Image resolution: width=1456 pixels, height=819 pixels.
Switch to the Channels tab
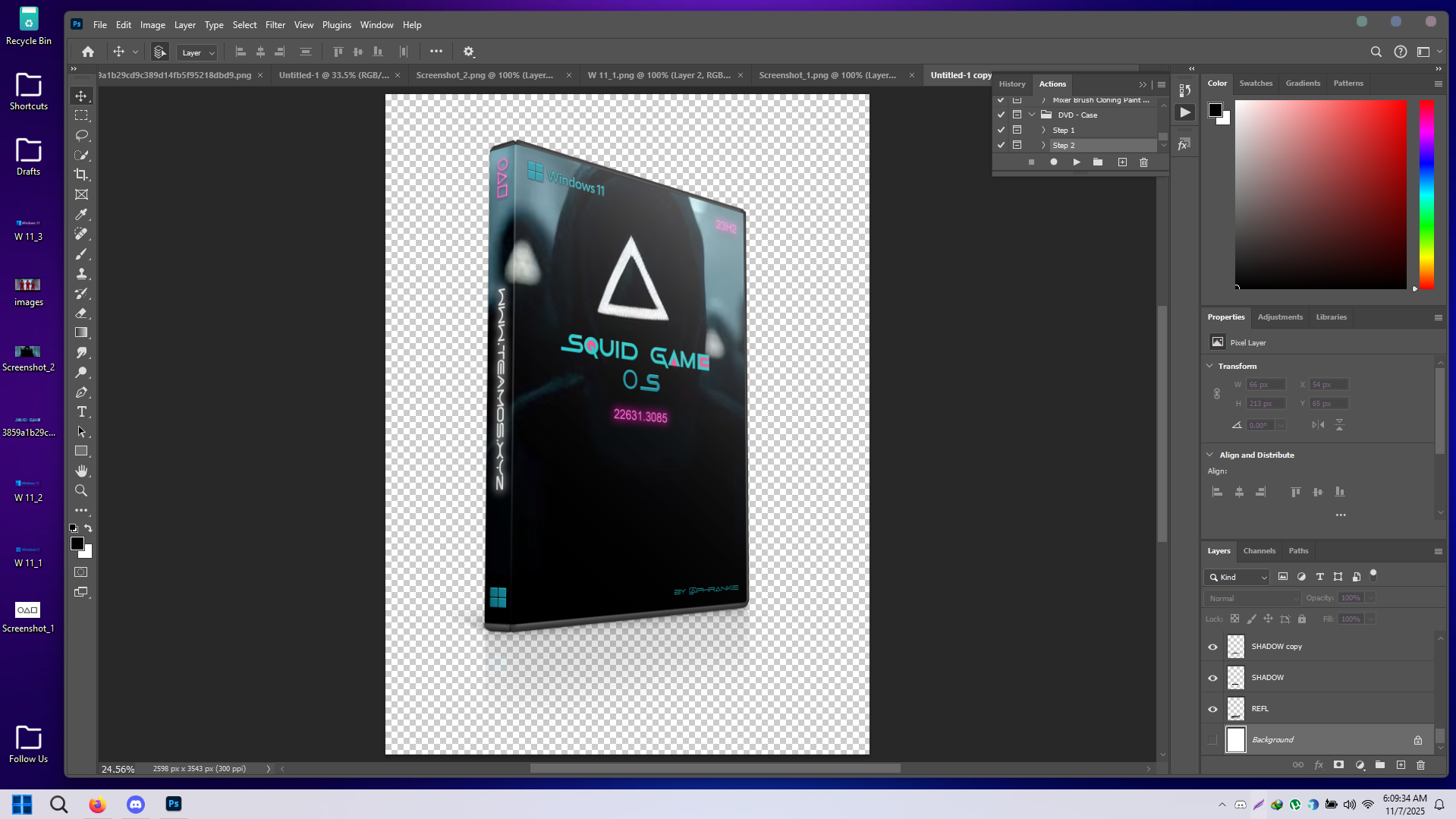point(1259,551)
